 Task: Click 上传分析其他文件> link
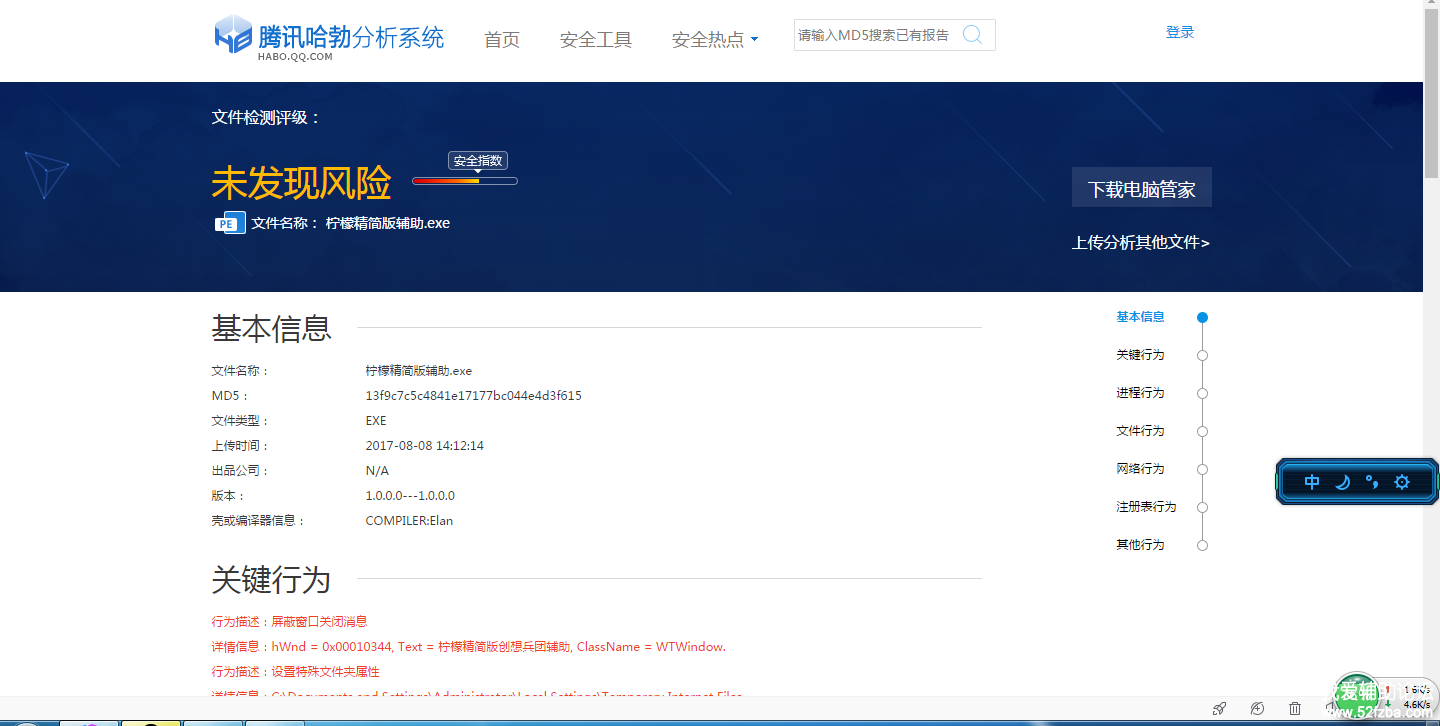(1141, 242)
